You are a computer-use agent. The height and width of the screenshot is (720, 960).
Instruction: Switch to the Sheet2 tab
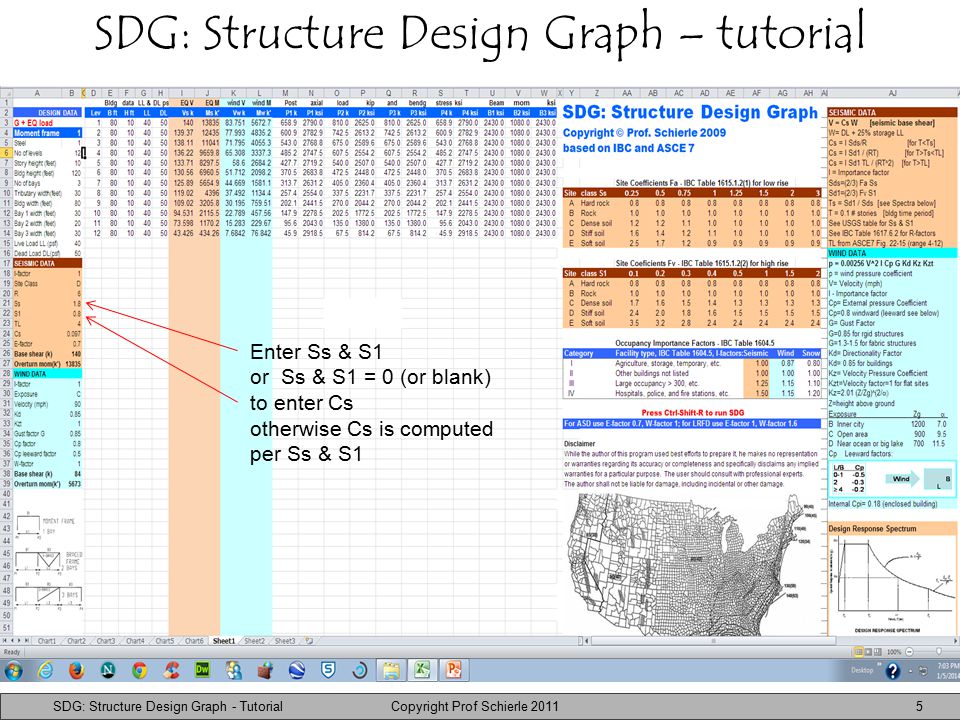(x=254, y=641)
